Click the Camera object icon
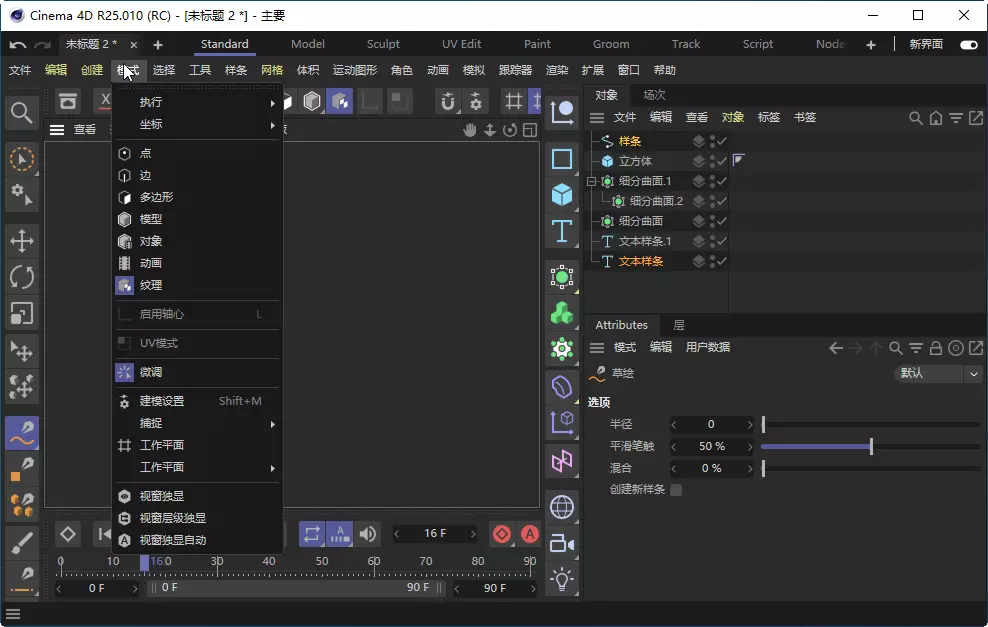This screenshot has height=627, width=988. 561,543
